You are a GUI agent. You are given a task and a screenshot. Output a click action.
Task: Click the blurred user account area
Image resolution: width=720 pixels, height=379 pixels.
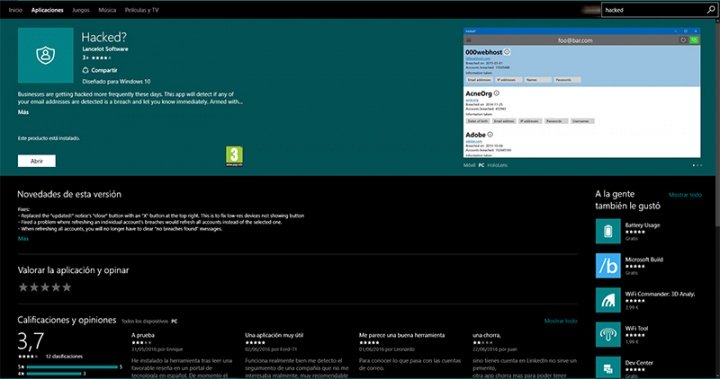click(x=590, y=10)
